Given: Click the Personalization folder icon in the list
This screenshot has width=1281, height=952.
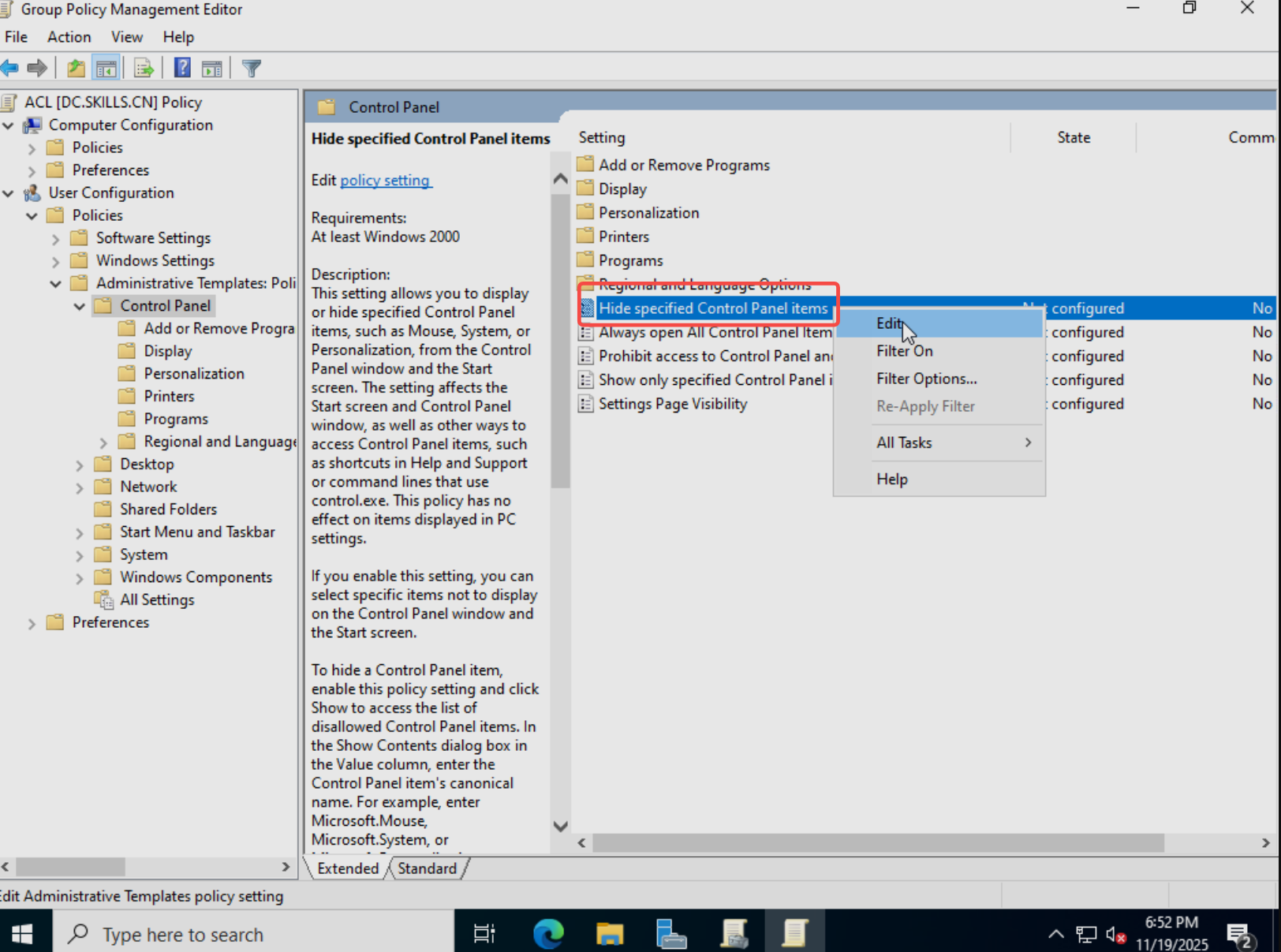Looking at the screenshot, I should tap(585, 212).
